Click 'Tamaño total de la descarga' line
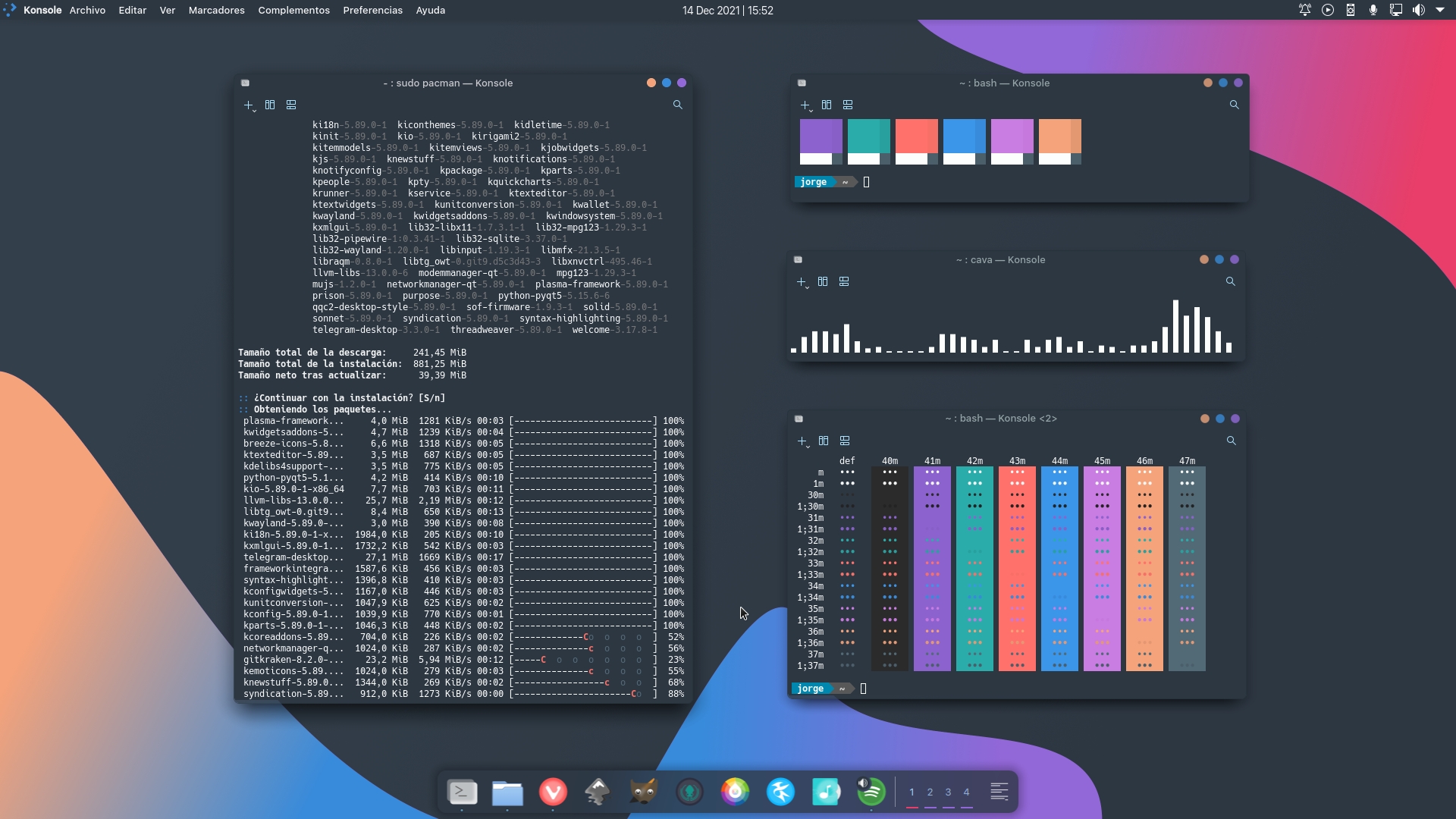Viewport: 1456px width, 819px height. tap(353, 353)
